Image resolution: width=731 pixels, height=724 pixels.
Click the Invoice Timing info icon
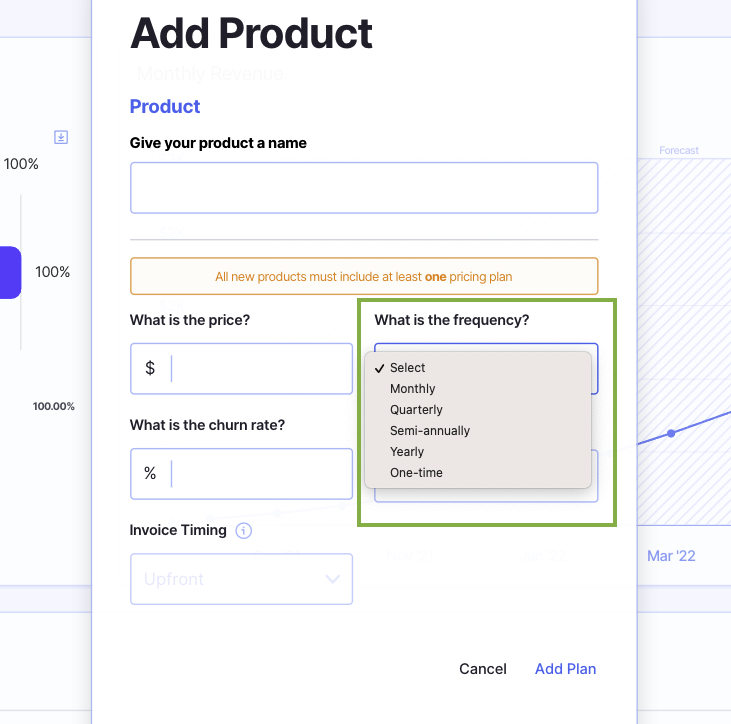point(244,531)
